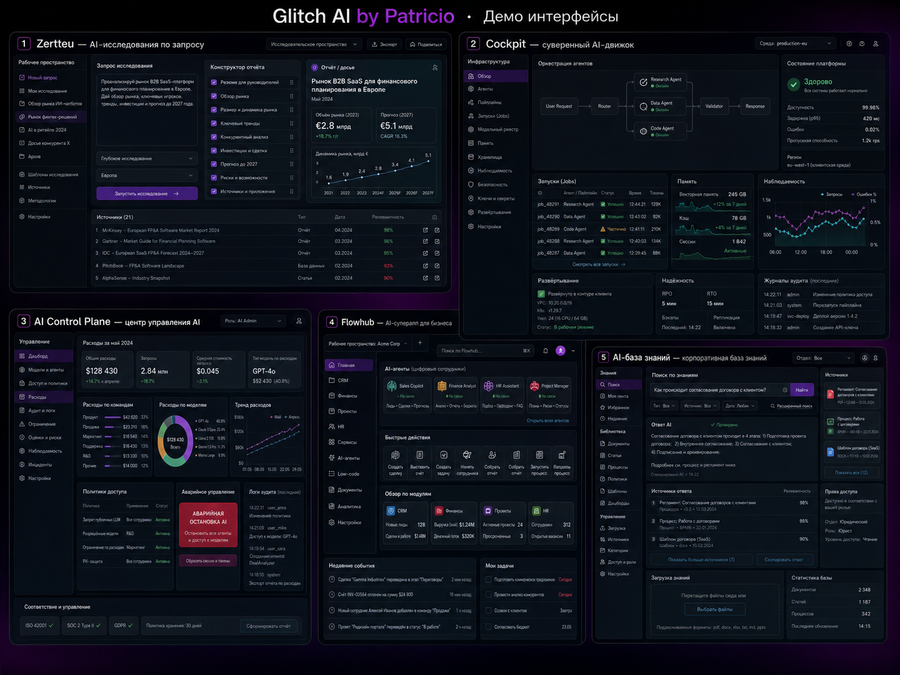Uncheck Резюме для руководителей checkbox
Screen dimensions: 900x675
[x=214, y=82]
